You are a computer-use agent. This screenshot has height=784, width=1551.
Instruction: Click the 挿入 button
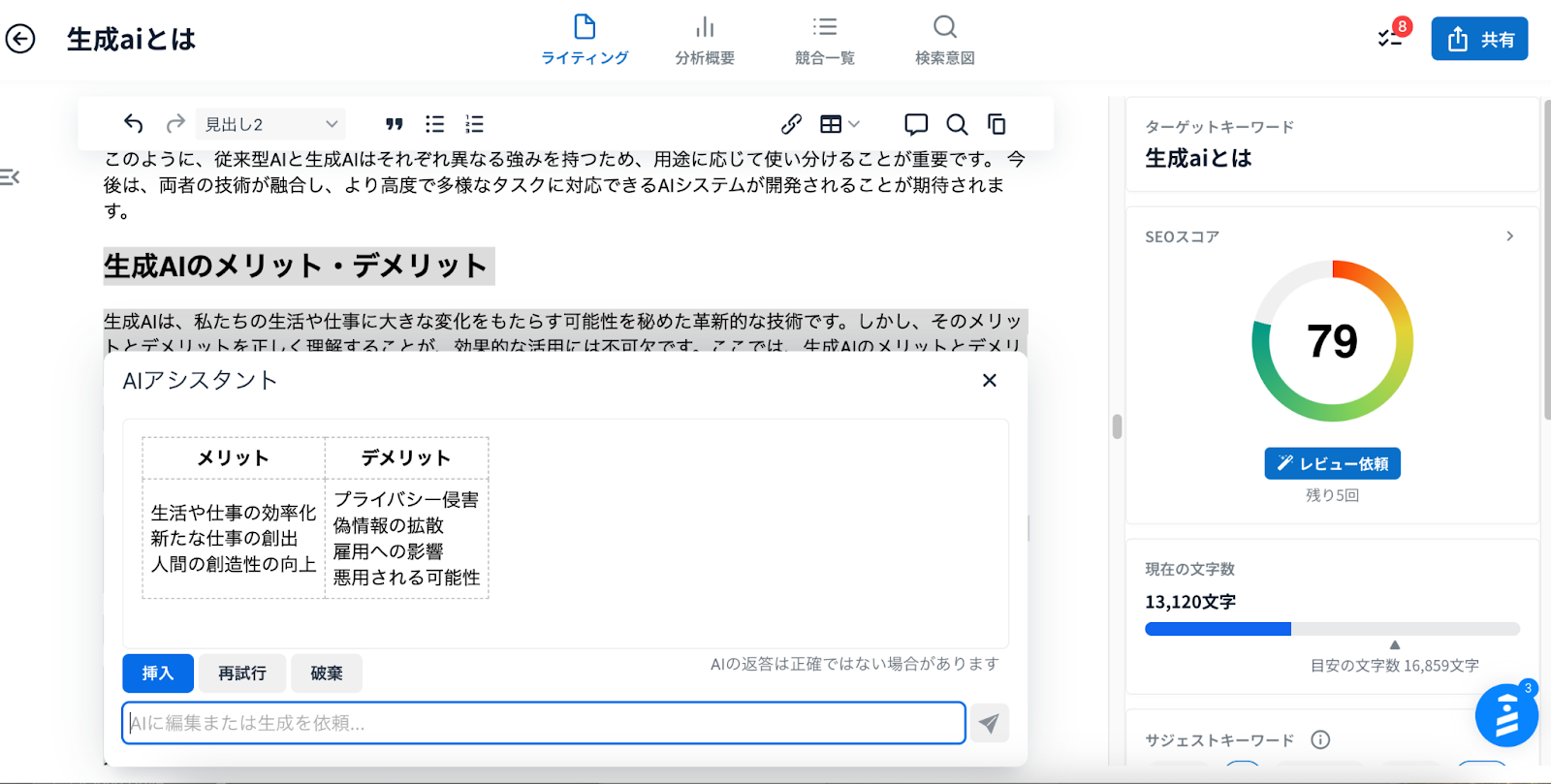[158, 674]
